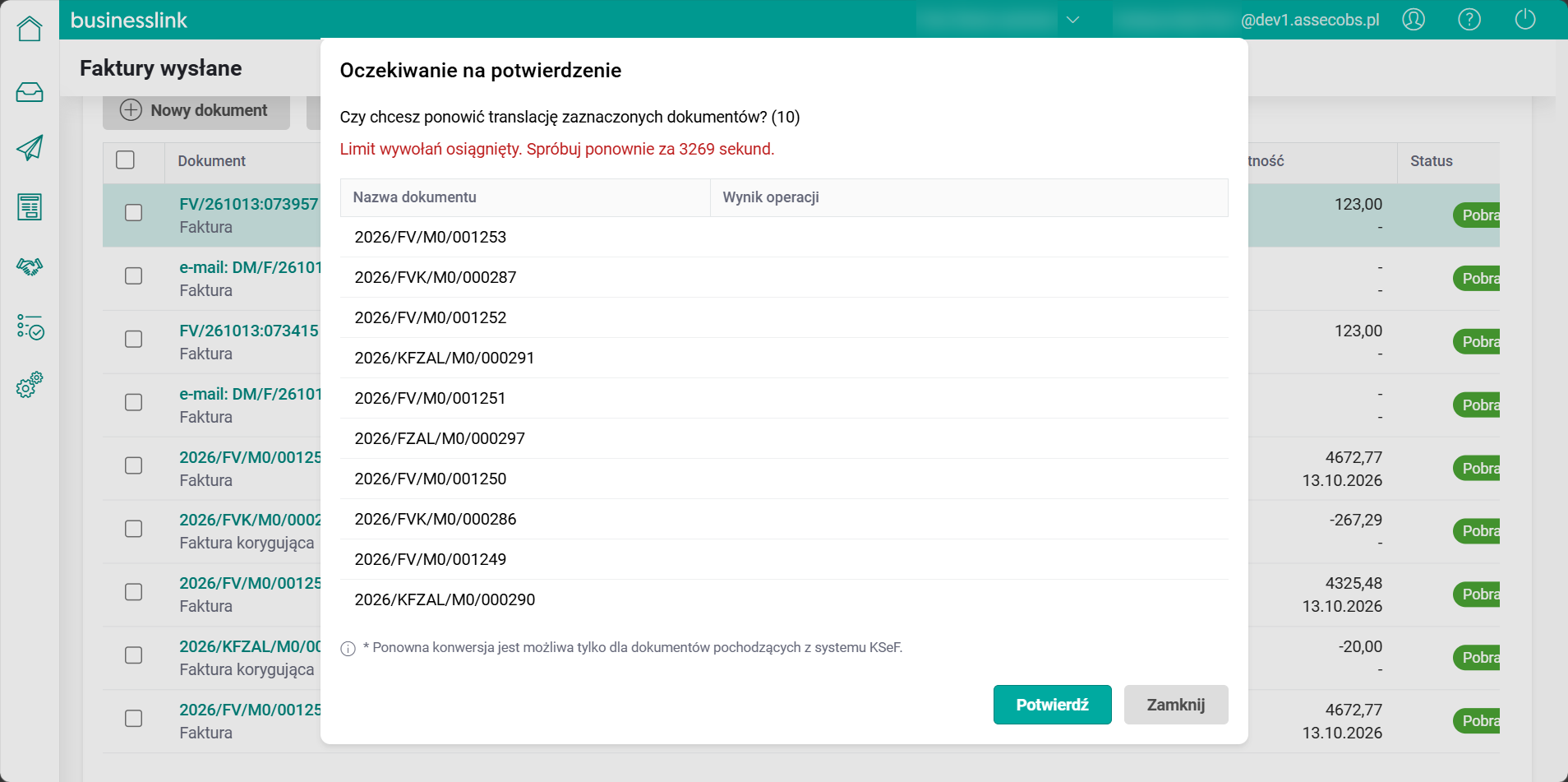Click the Nazwa dokumentu column header
Screen dimensions: 1568x782
point(525,197)
